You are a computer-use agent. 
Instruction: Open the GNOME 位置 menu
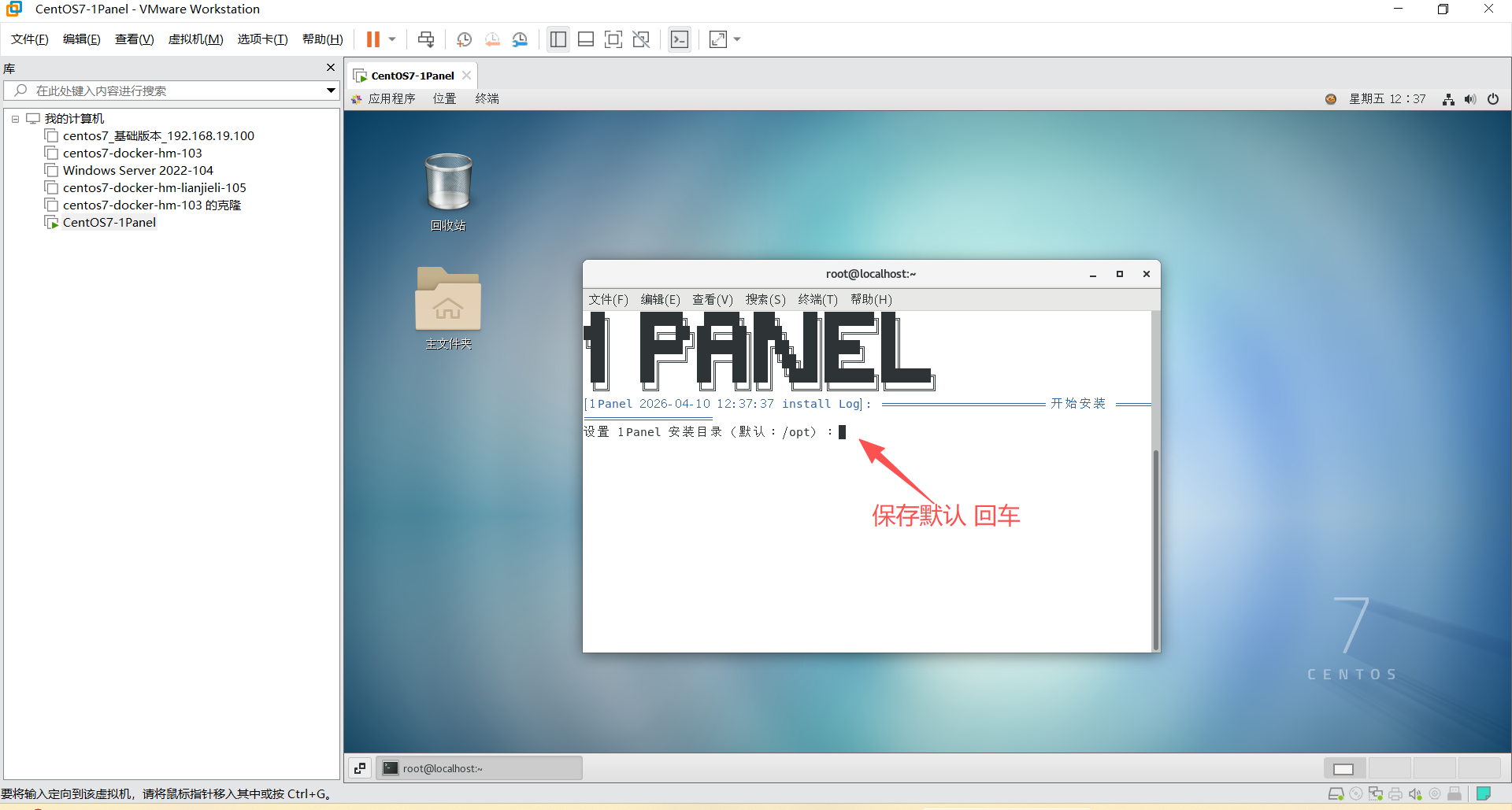[x=445, y=98]
